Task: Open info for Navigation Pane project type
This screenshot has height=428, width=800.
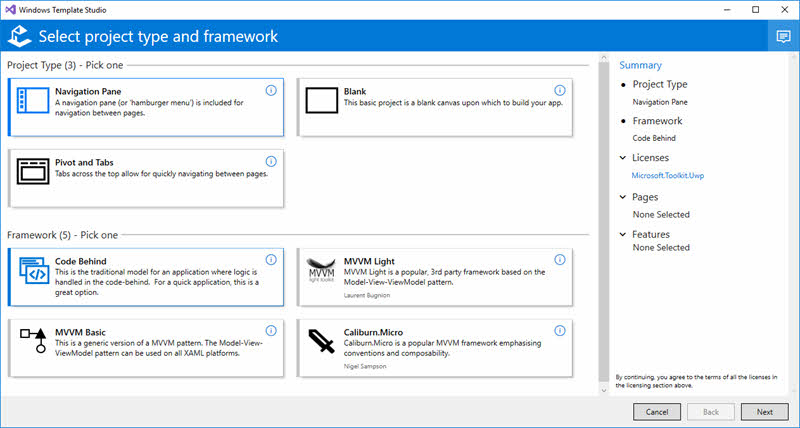Action: 271,90
